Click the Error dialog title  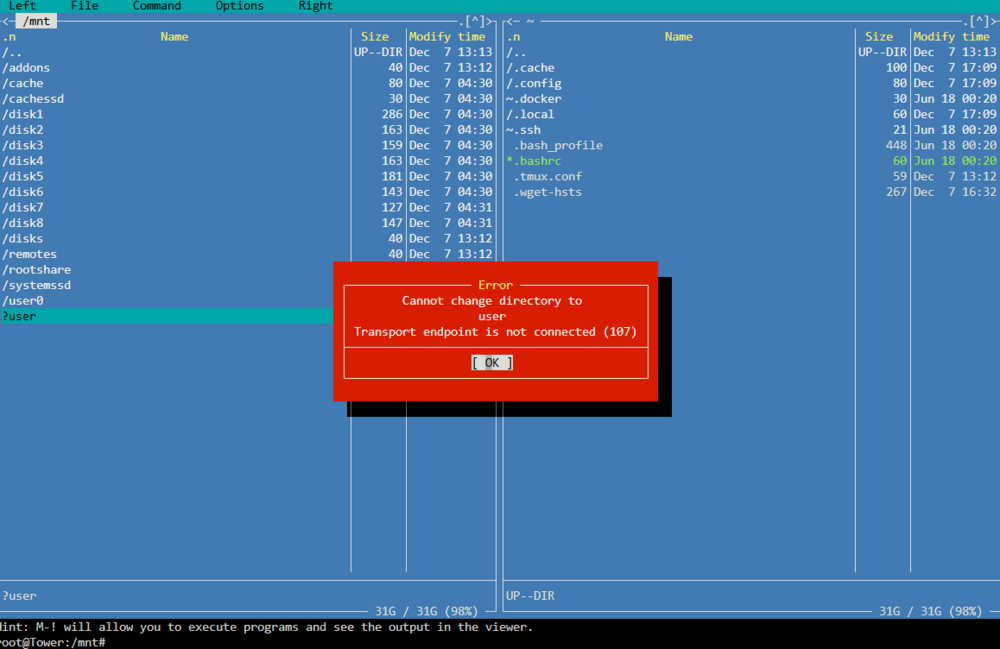tap(496, 285)
